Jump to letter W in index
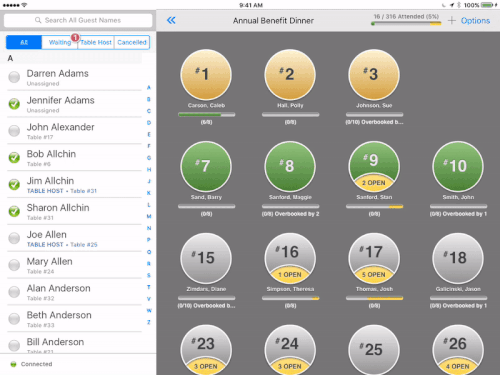 click(149, 310)
